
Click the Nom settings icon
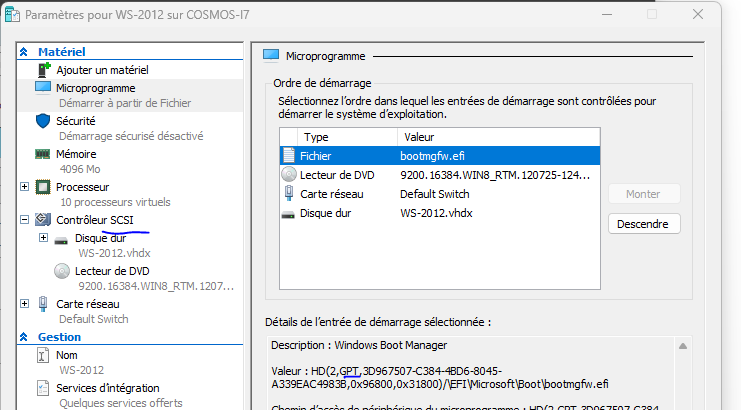43,355
